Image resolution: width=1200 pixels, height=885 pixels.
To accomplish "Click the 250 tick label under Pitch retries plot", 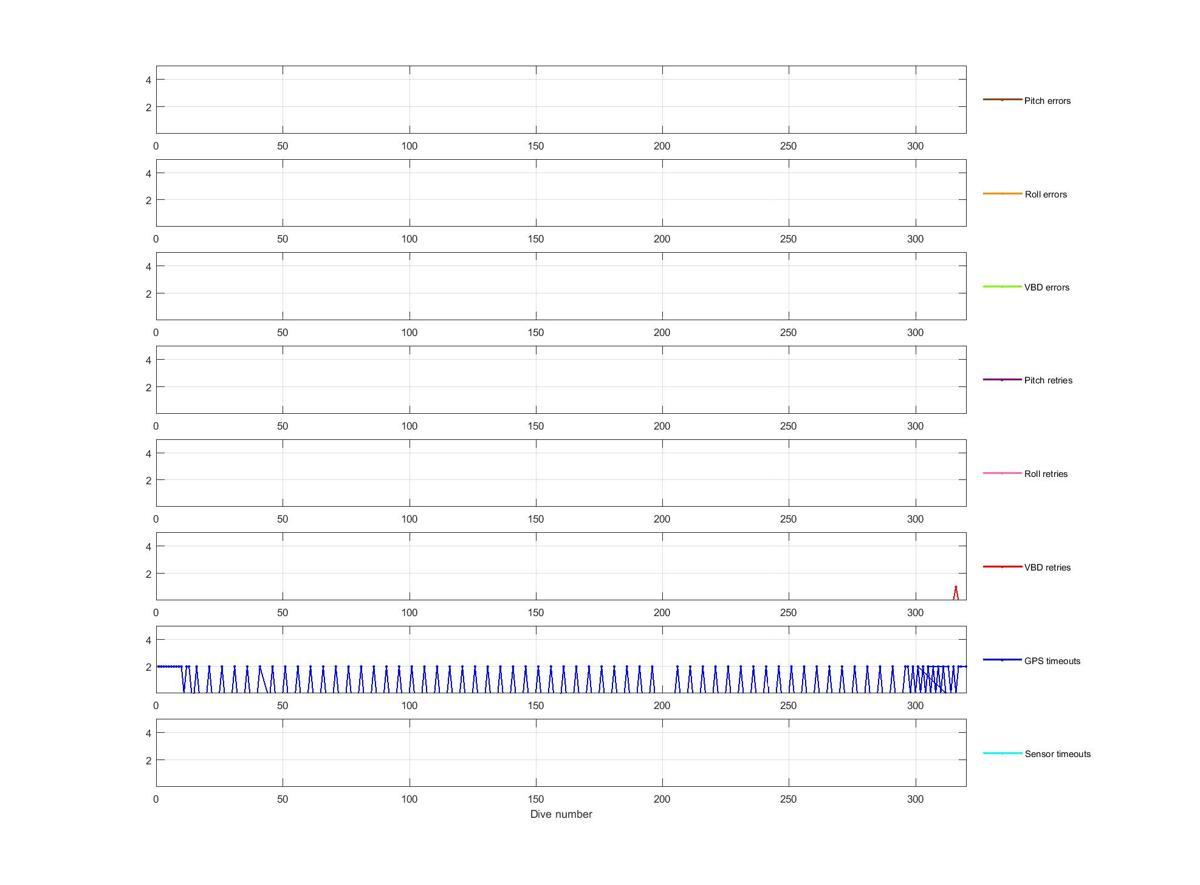I will pos(789,426).
